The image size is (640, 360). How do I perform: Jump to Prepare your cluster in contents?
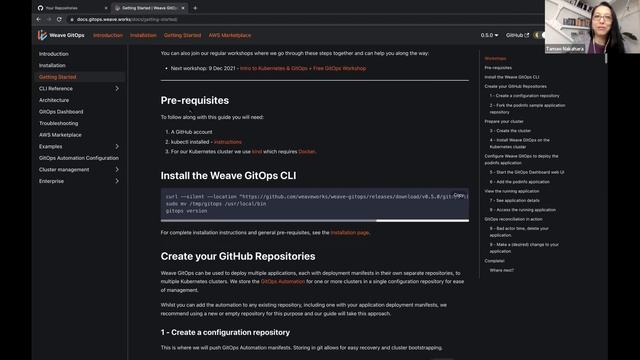coord(504,122)
